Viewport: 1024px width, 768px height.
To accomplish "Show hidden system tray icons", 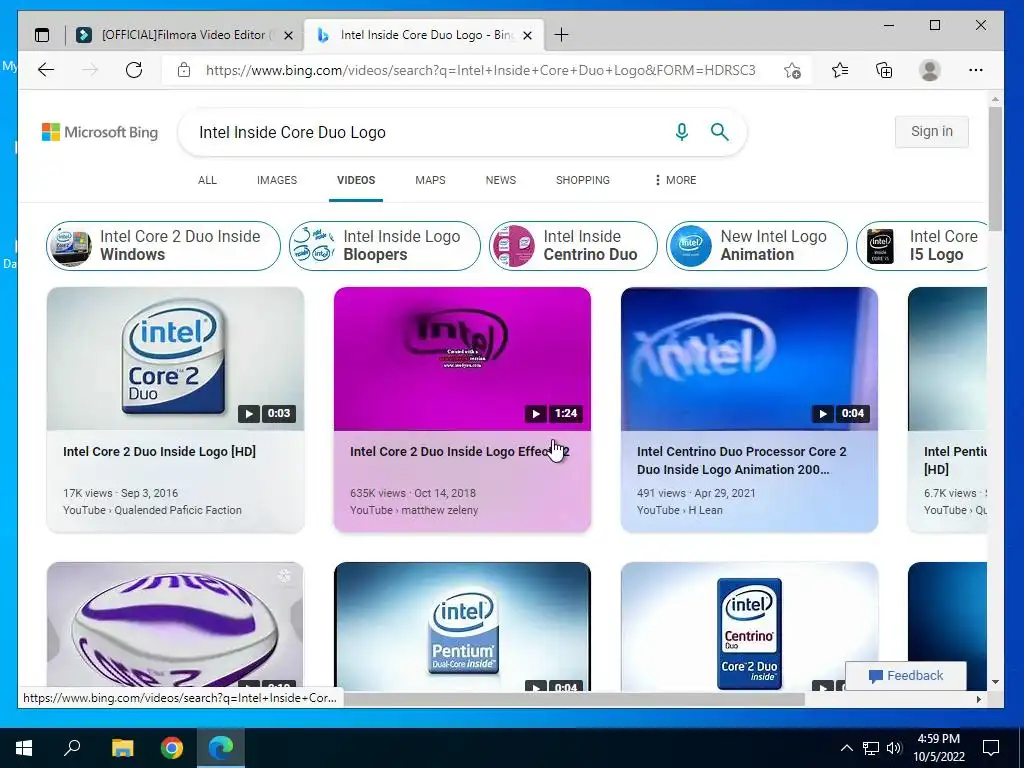I will tap(846, 748).
